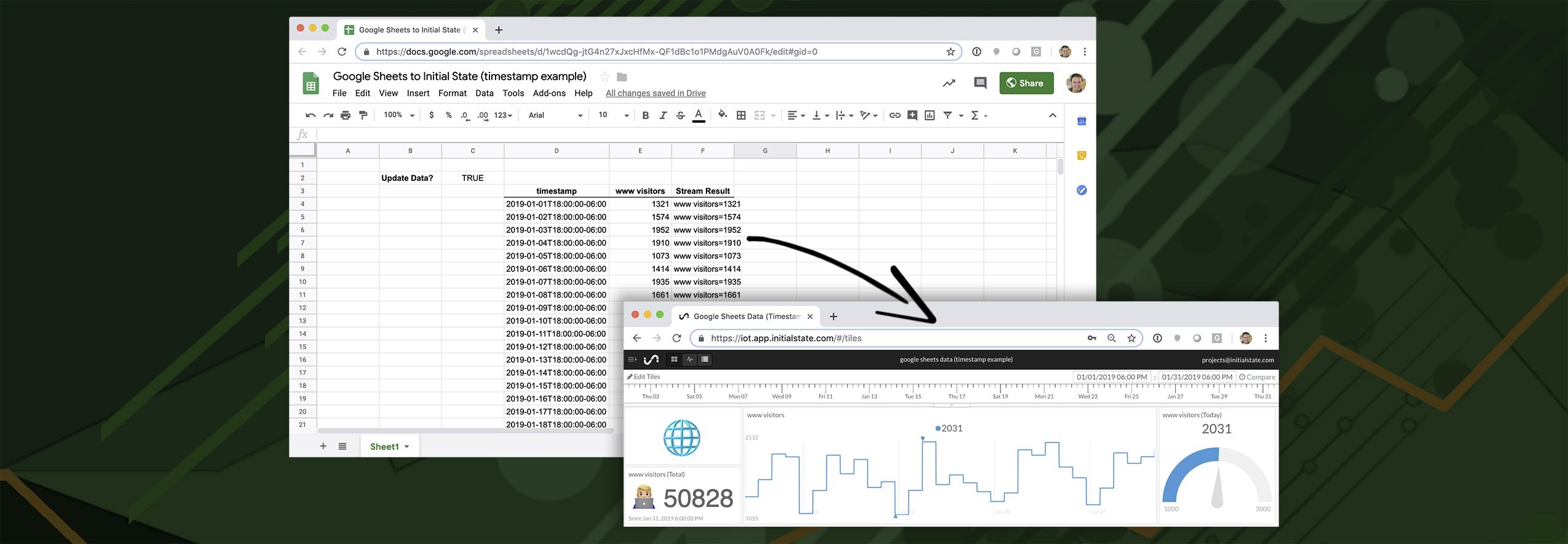Open Google Tasks side panel icon
Image resolution: width=1568 pixels, height=544 pixels.
1082,190
